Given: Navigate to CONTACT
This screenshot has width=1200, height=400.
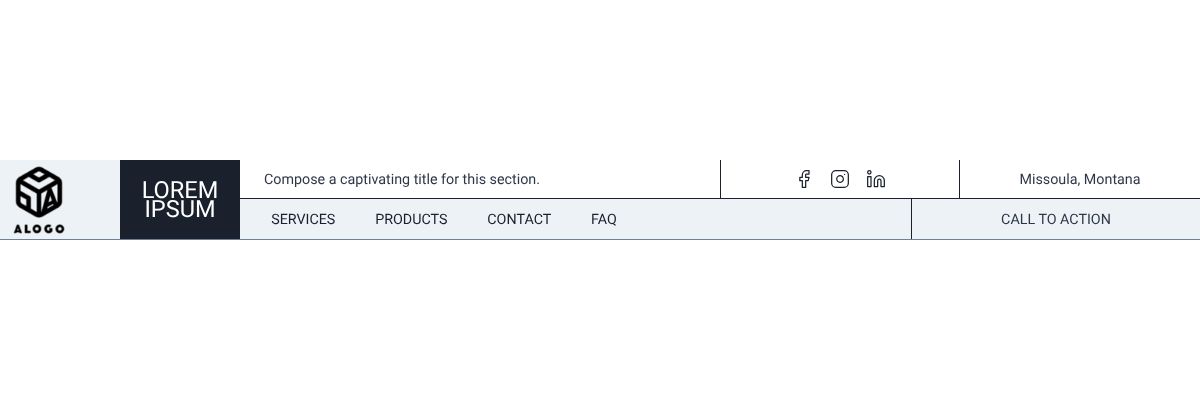Looking at the screenshot, I should click(x=519, y=219).
